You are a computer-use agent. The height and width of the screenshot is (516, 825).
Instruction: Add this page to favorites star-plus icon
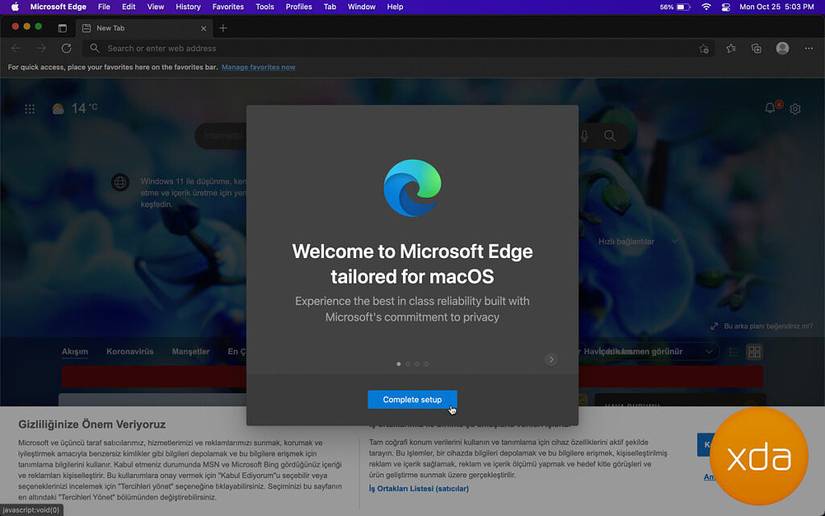[x=704, y=49]
